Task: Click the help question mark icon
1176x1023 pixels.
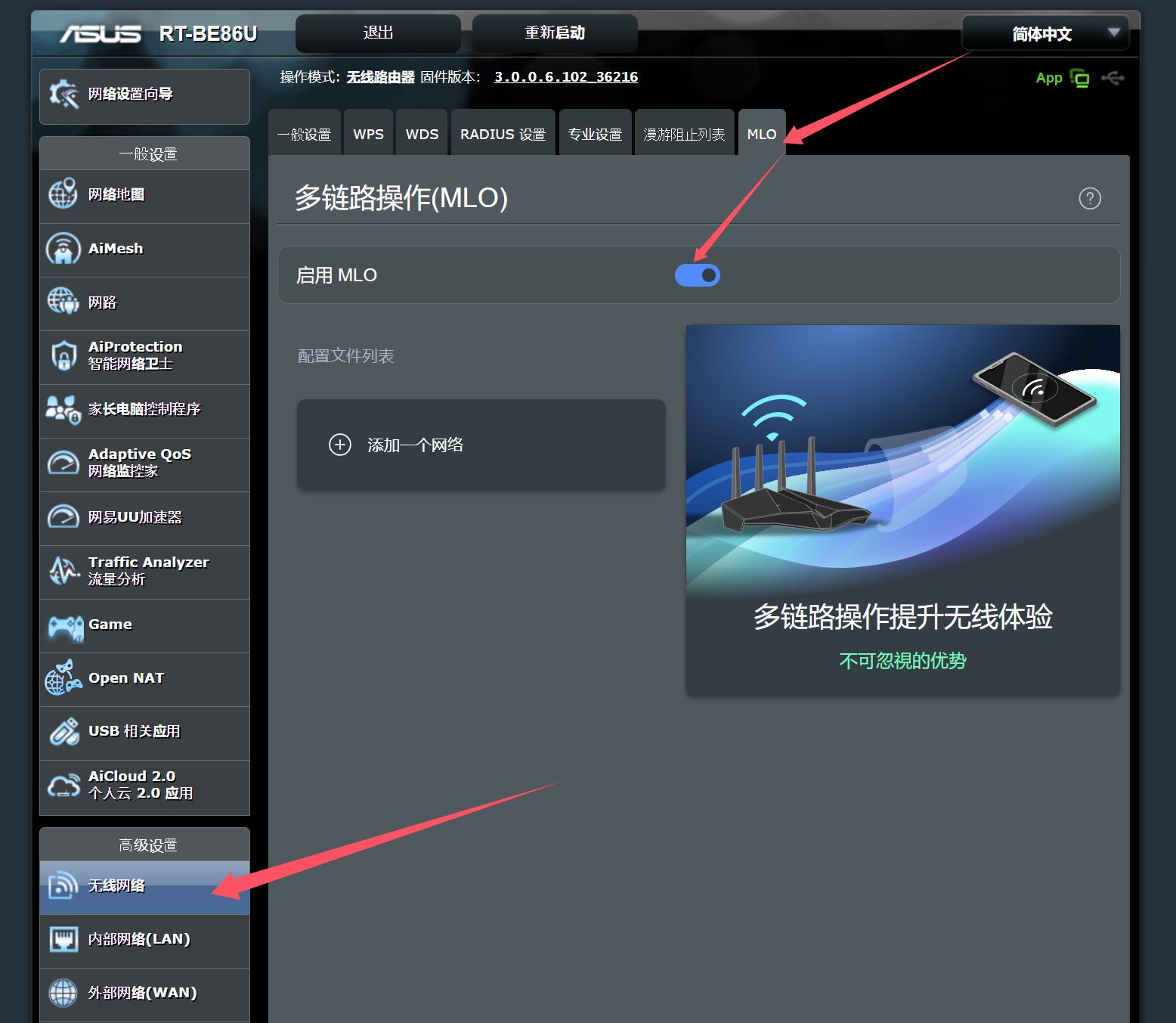Action: pyautogui.click(x=1089, y=198)
